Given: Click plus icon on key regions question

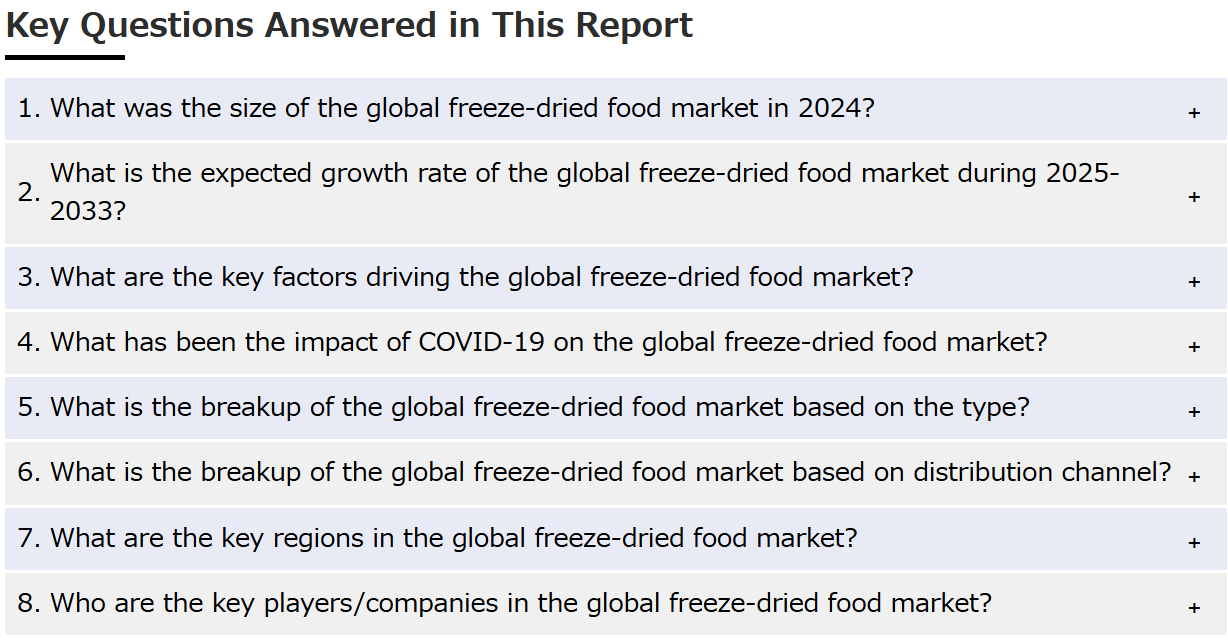Looking at the screenshot, I should [x=1194, y=543].
